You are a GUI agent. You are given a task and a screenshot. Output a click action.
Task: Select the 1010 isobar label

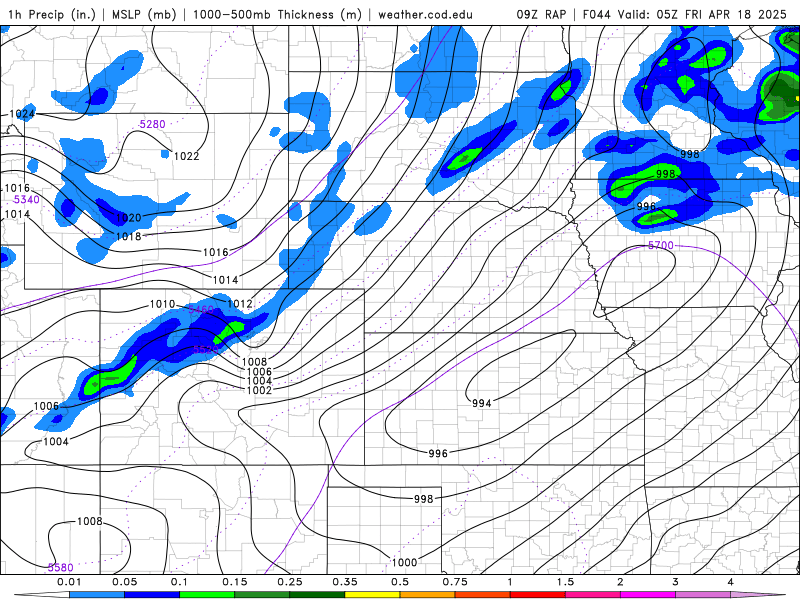(162, 304)
